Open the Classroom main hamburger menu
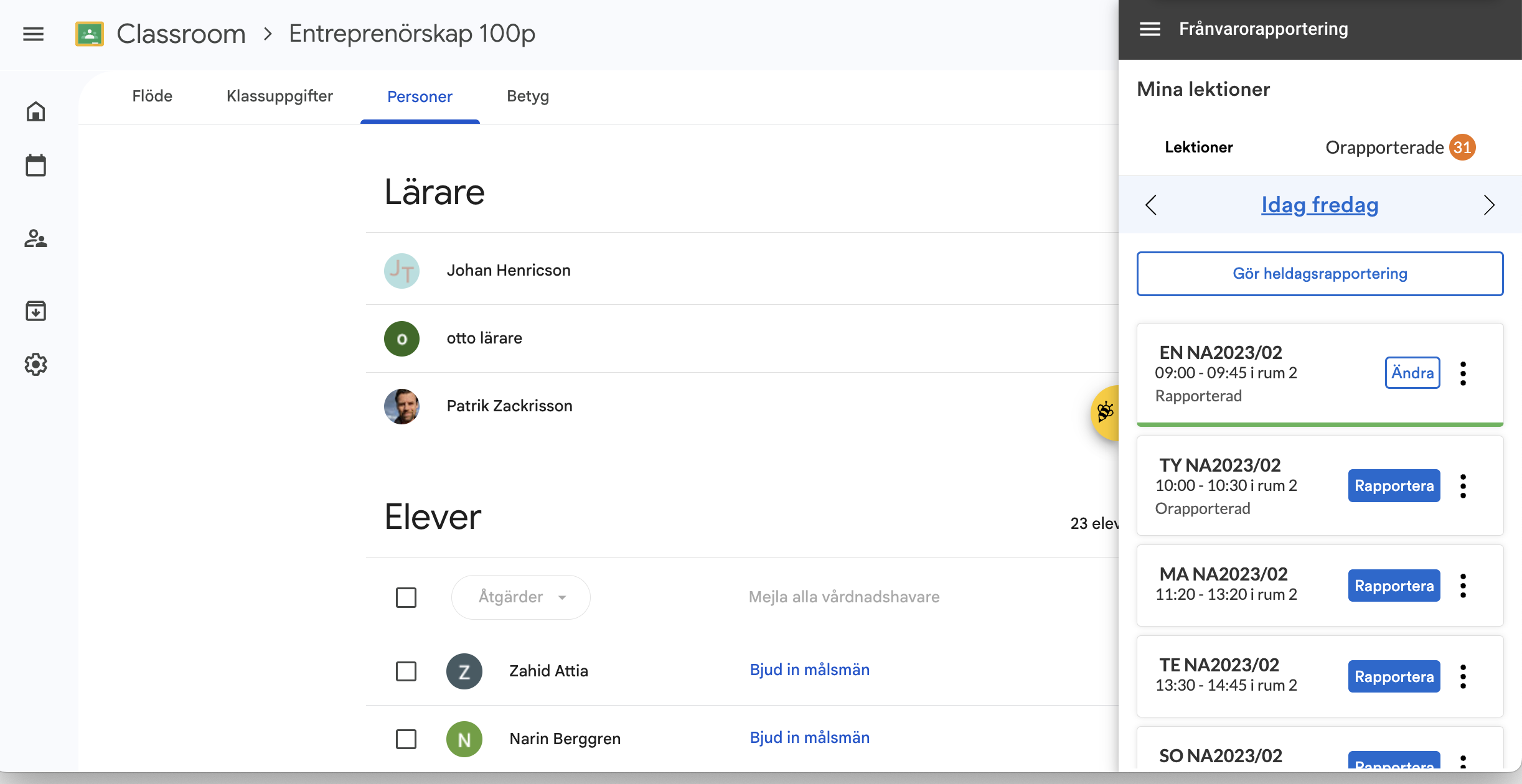 [x=34, y=34]
